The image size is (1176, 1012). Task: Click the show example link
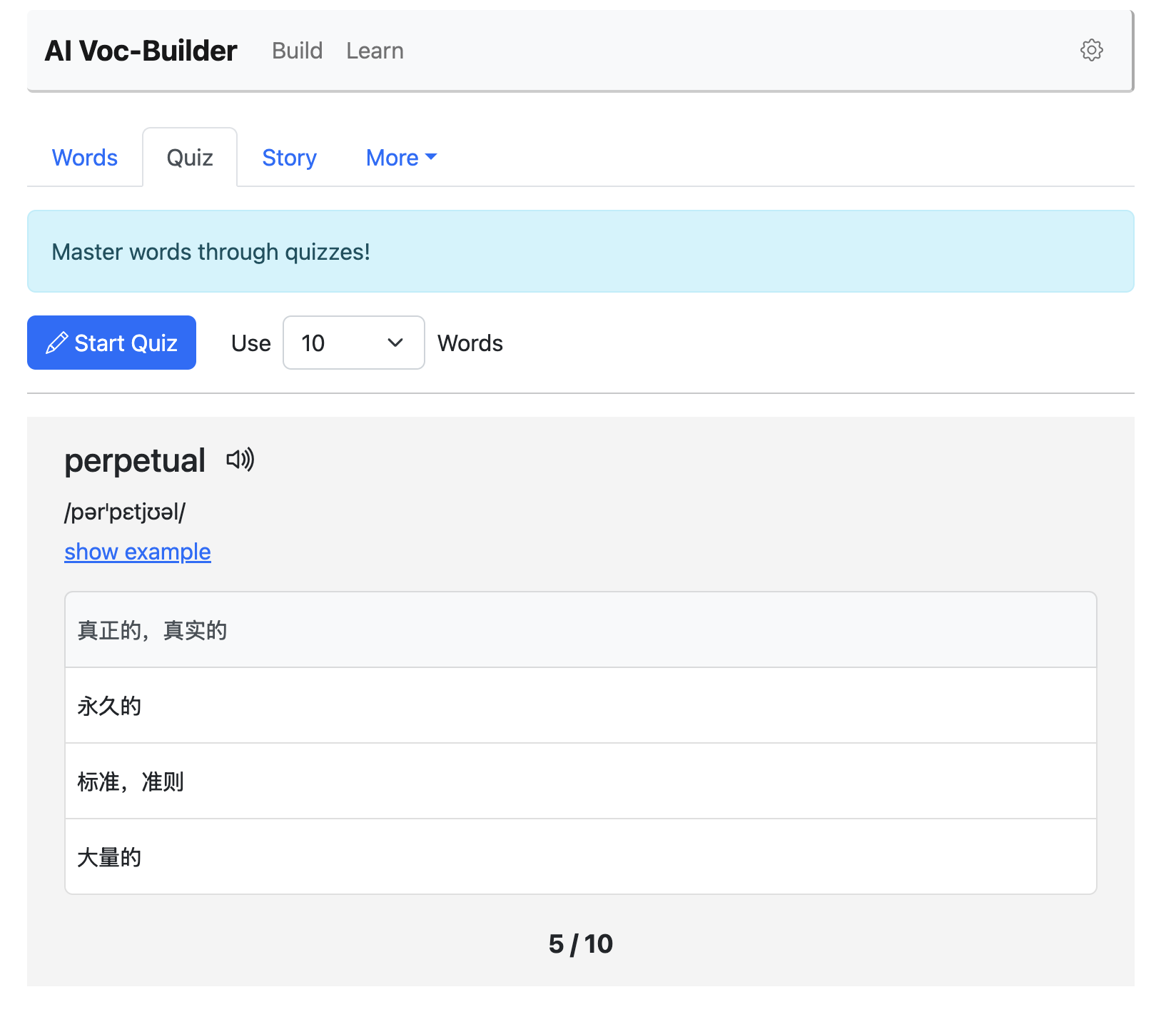[138, 552]
